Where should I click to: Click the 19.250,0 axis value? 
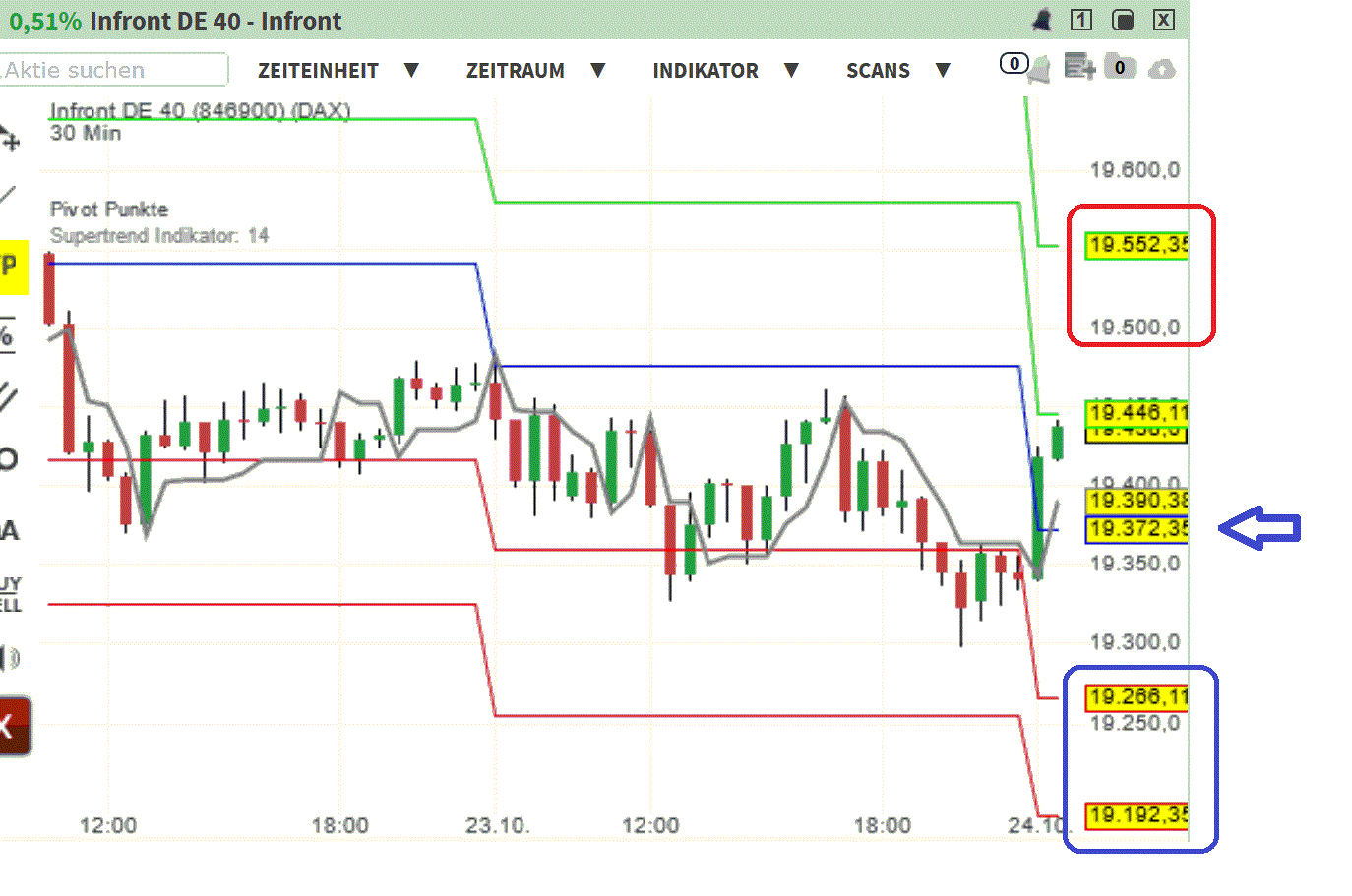coord(1135,723)
